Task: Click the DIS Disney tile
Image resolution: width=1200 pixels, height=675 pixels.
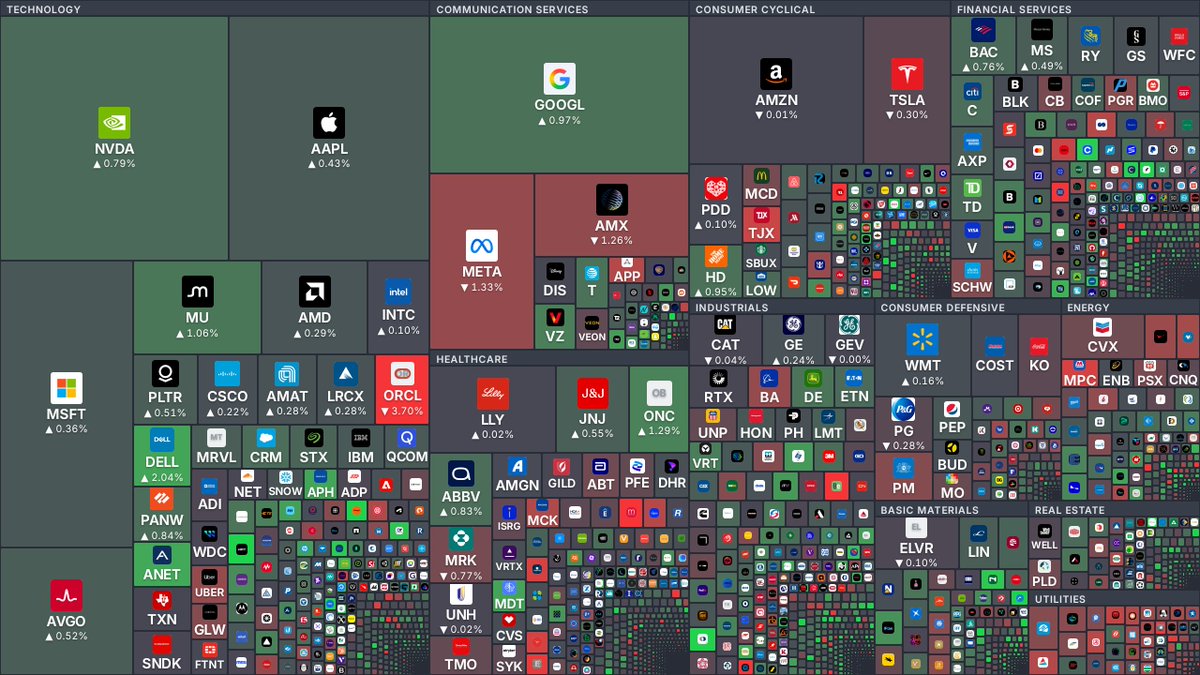Action: [555, 280]
